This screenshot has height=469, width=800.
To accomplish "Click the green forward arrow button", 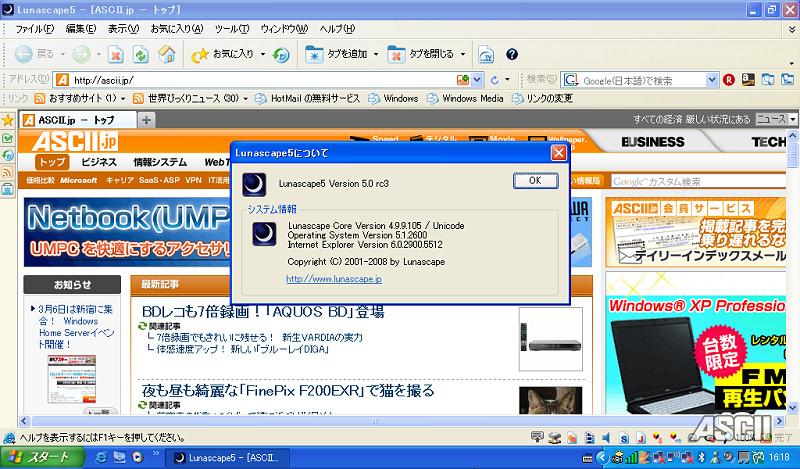I will point(81,54).
